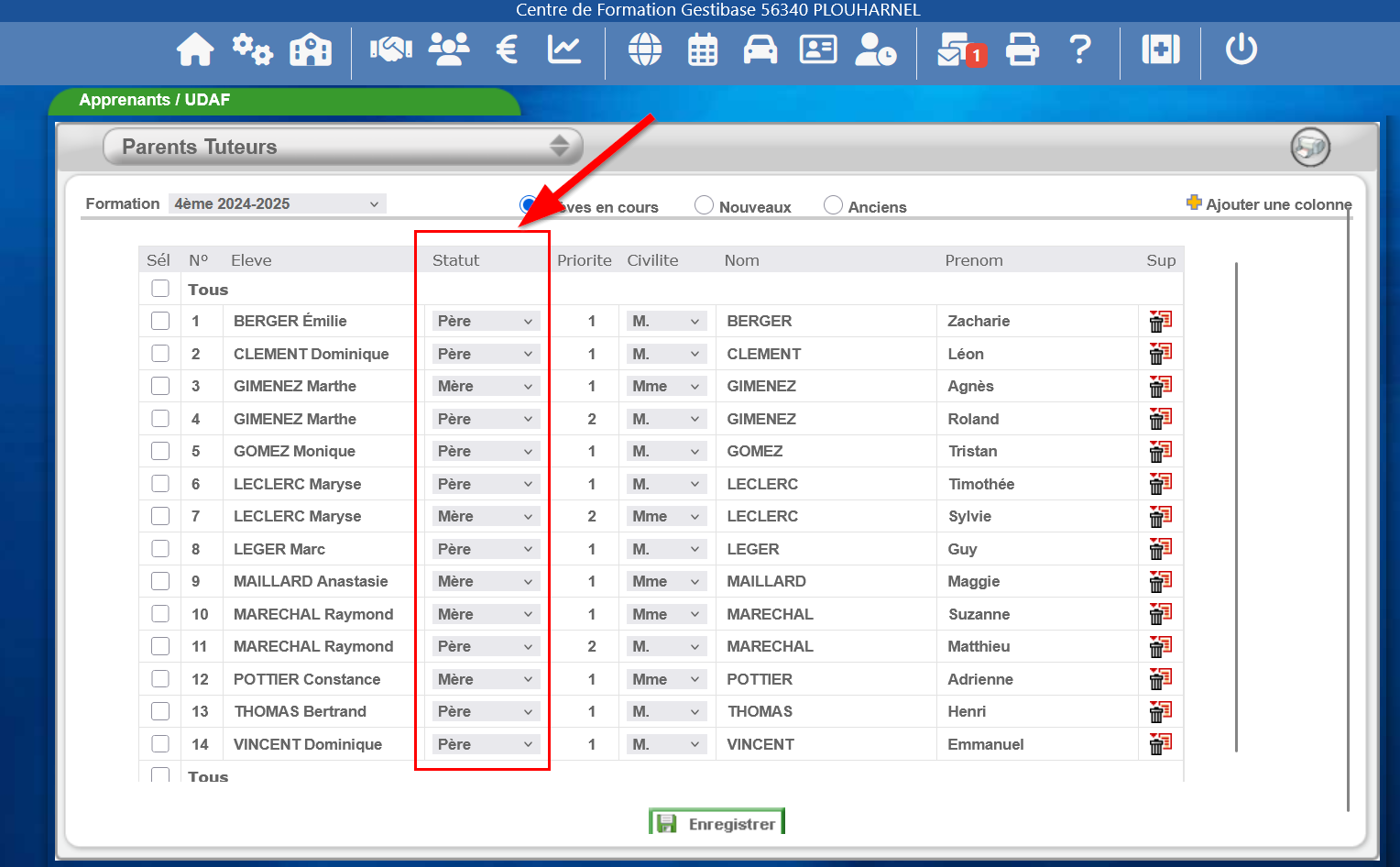Screen dimensions: 1400x867
Task: Click the printer icon in toolbar
Action: 1023,49
